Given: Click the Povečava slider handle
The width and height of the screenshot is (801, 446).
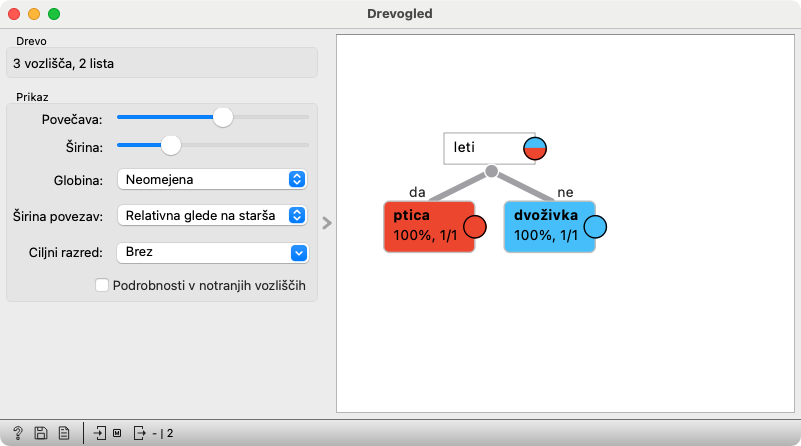Looking at the screenshot, I should pyautogui.click(x=223, y=117).
